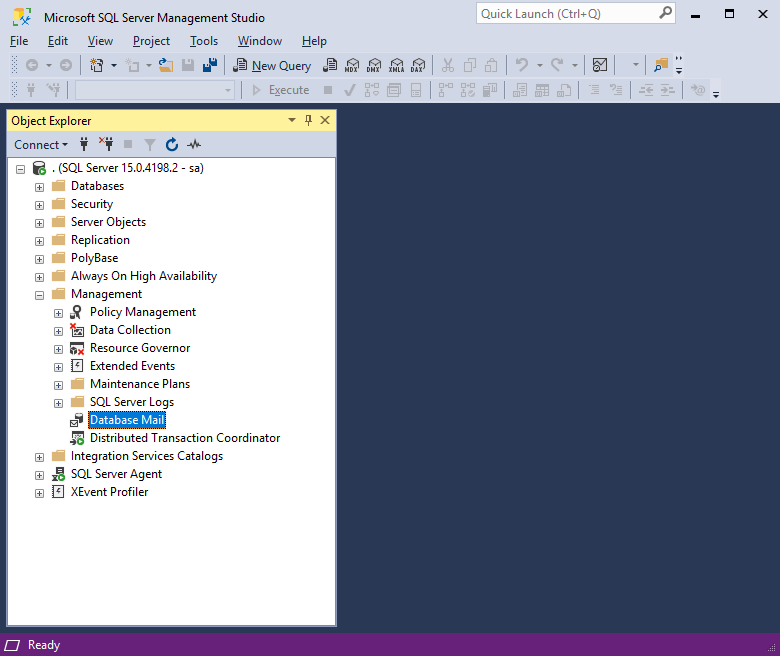The width and height of the screenshot is (780, 656).
Task: Select the SQL Server Agent node
Action: [116, 473]
